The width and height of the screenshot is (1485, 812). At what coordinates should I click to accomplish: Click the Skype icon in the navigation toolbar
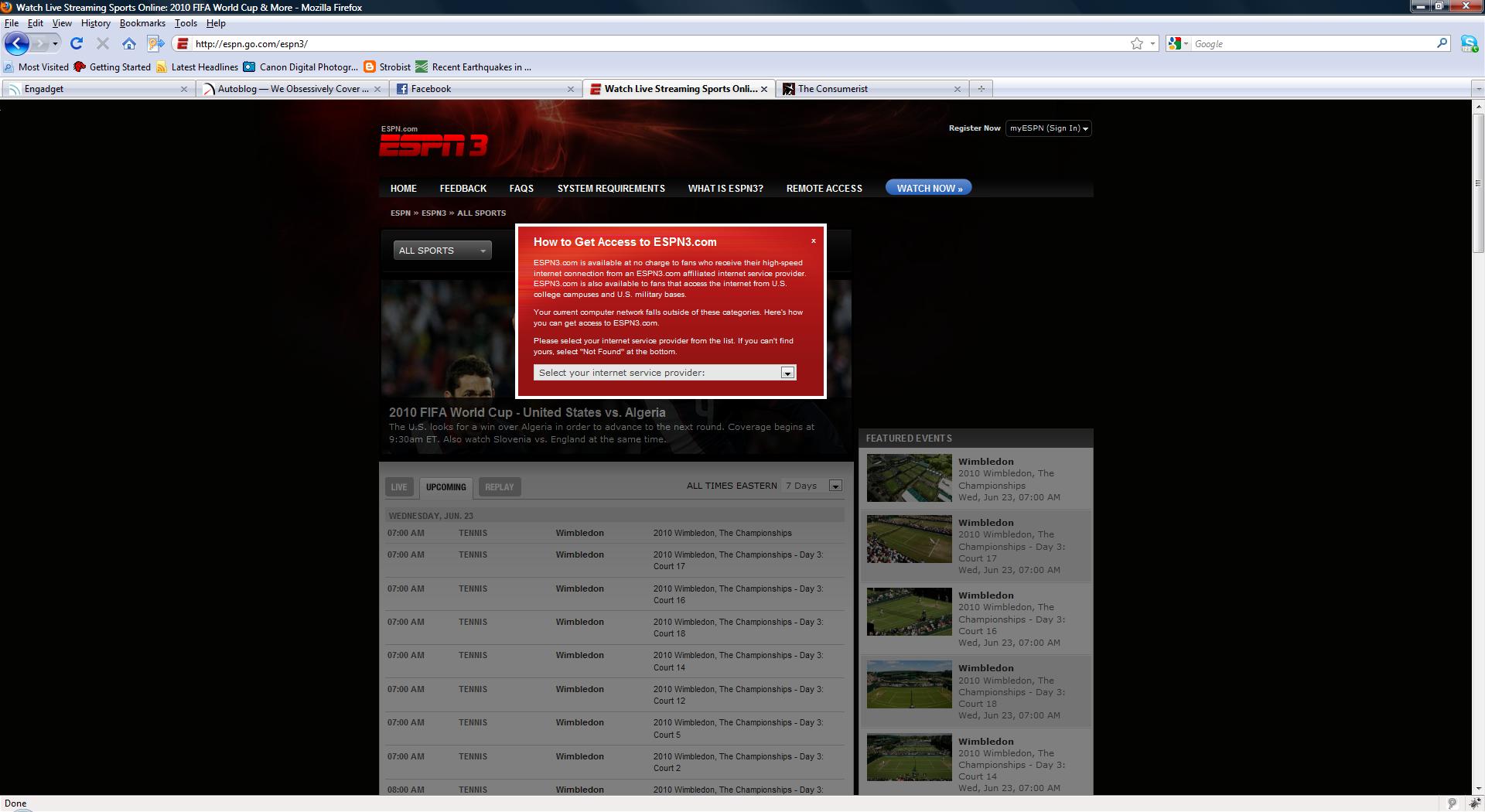[x=1468, y=44]
